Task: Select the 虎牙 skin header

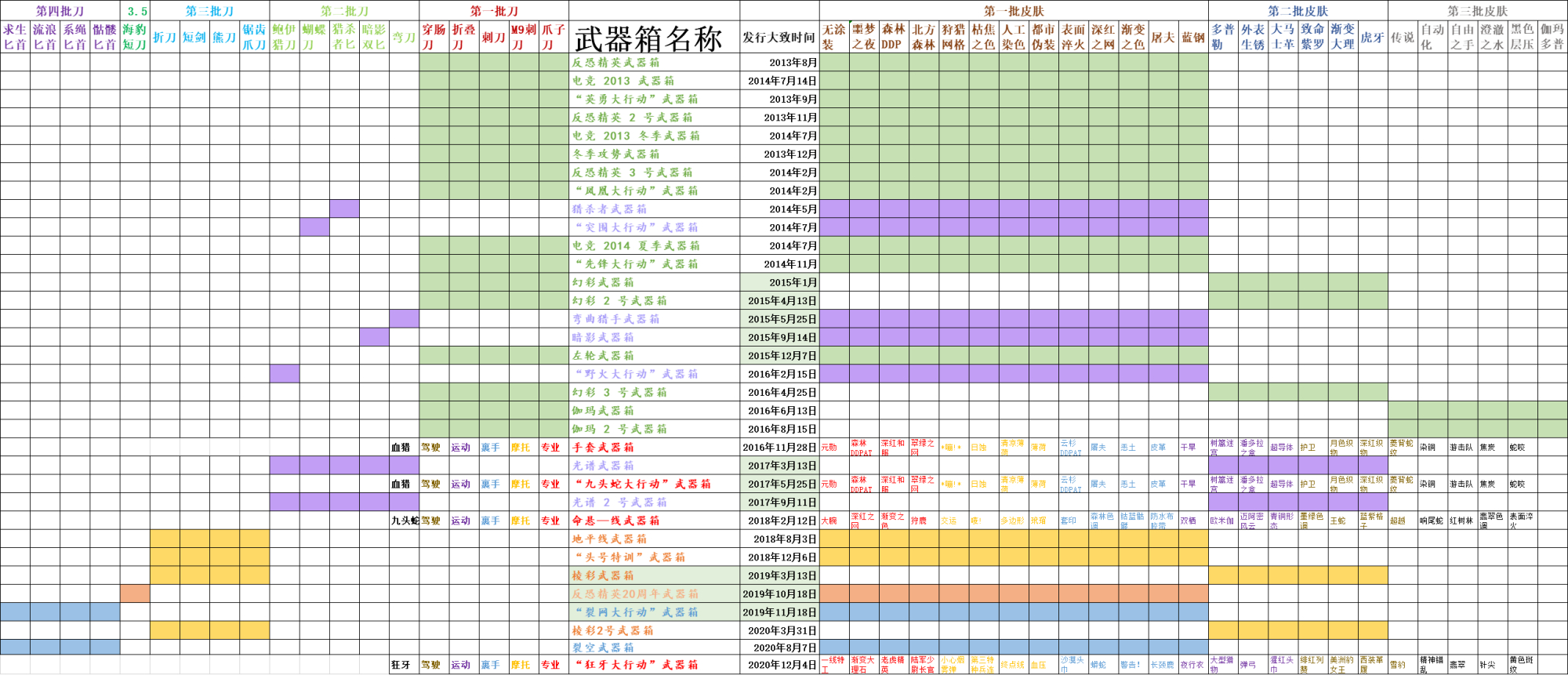Action: tap(1373, 37)
